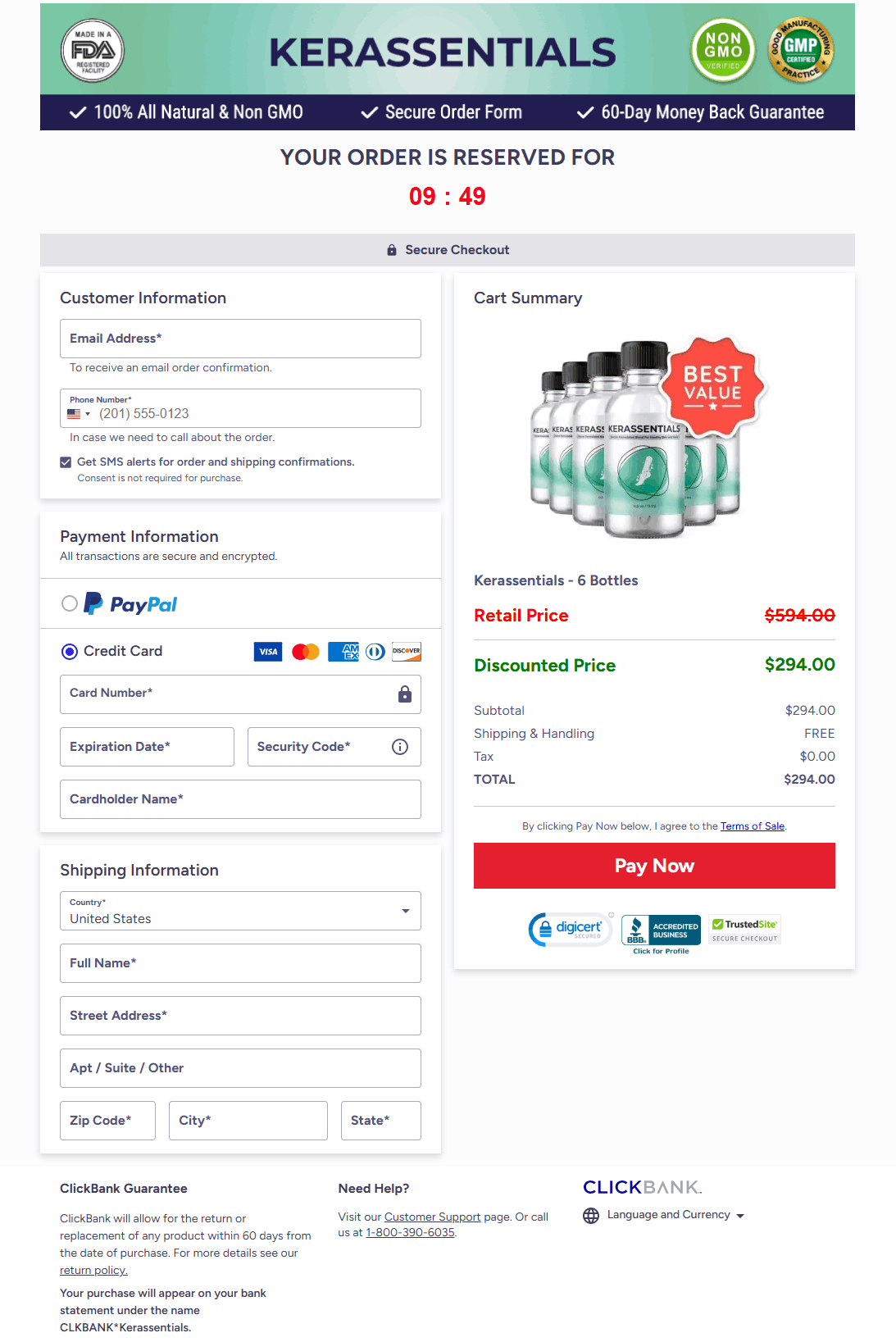The height and width of the screenshot is (1342, 896).
Task: Uncheck the SMS alerts checkbox
Action: point(66,462)
